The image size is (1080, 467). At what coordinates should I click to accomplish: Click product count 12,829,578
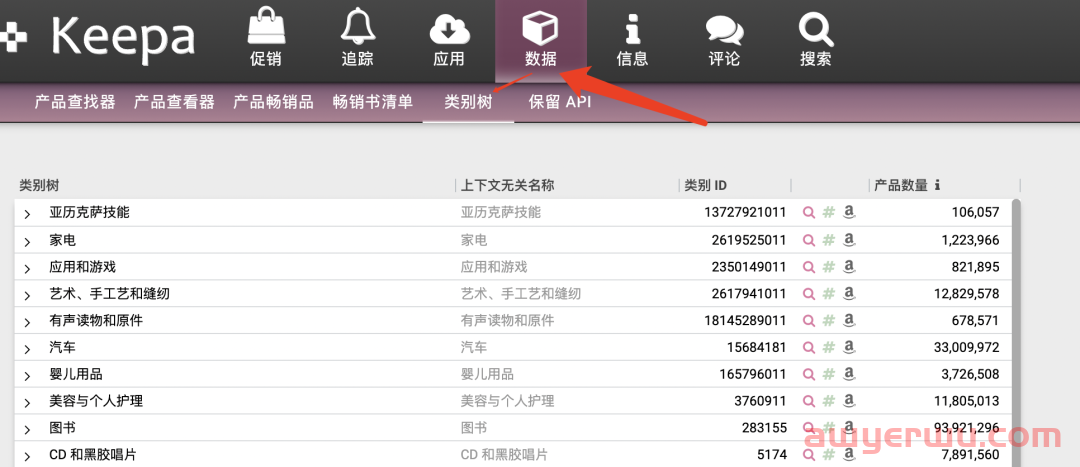click(966, 293)
